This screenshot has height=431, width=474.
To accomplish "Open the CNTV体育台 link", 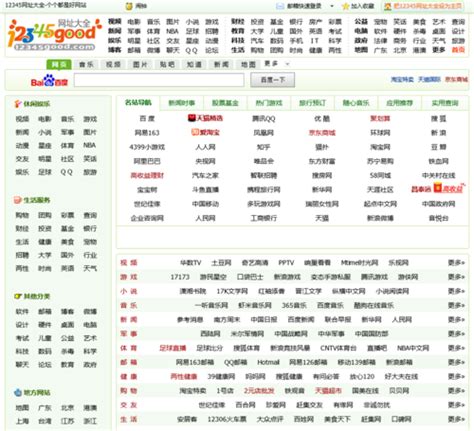I will [338, 348].
